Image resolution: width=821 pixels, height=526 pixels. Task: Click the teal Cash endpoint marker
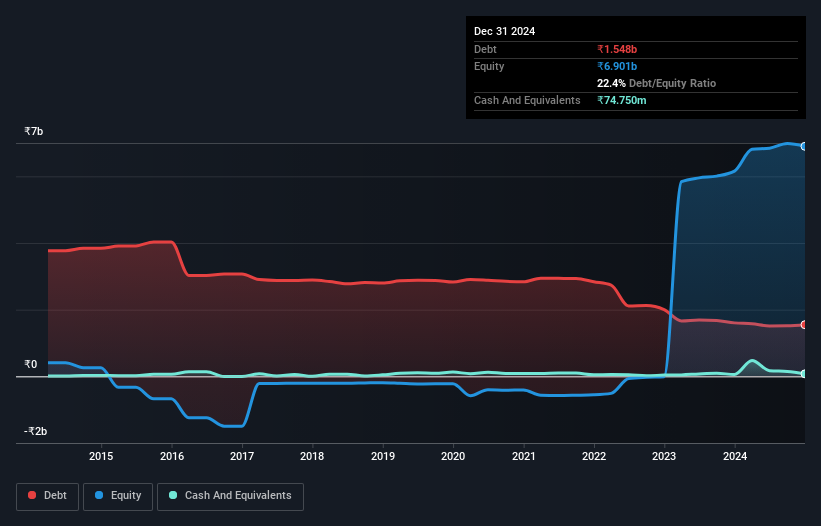(x=804, y=374)
